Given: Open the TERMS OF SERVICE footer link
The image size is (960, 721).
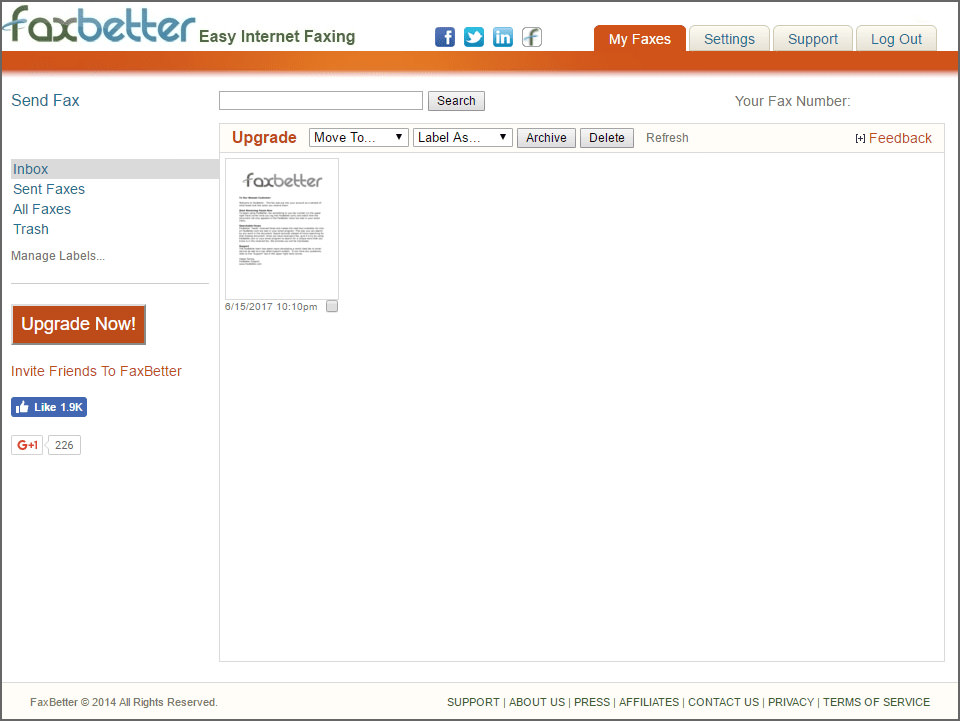Looking at the screenshot, I should 876,702.
